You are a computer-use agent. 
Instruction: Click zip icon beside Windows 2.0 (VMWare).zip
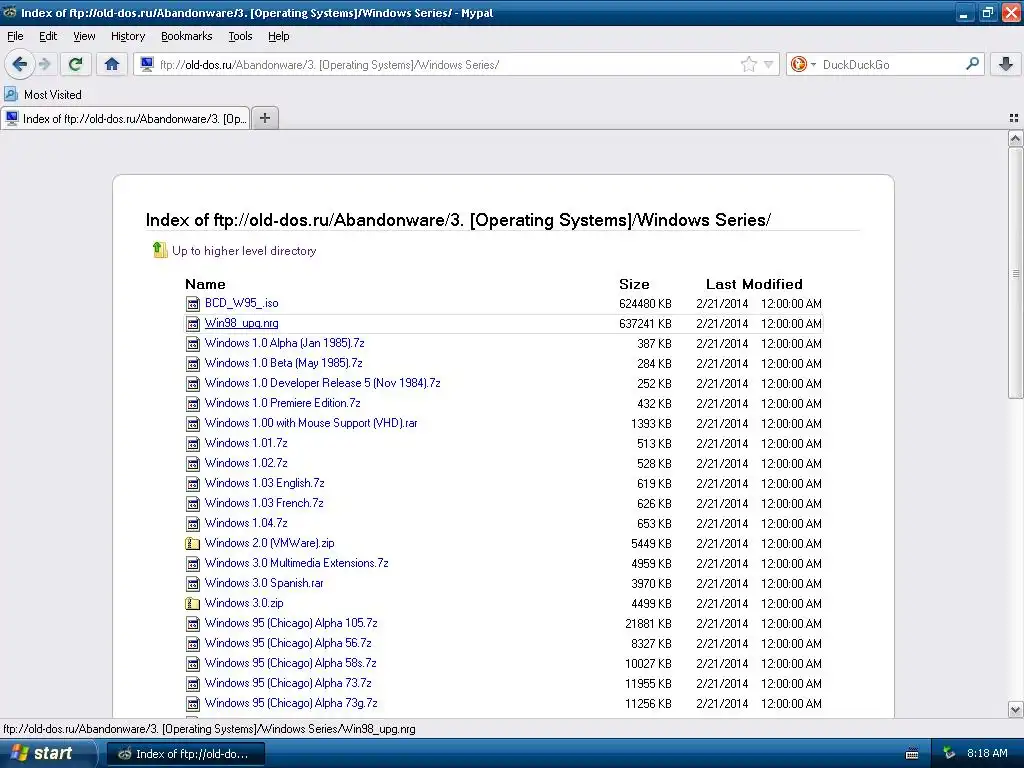tap(193, 543)
